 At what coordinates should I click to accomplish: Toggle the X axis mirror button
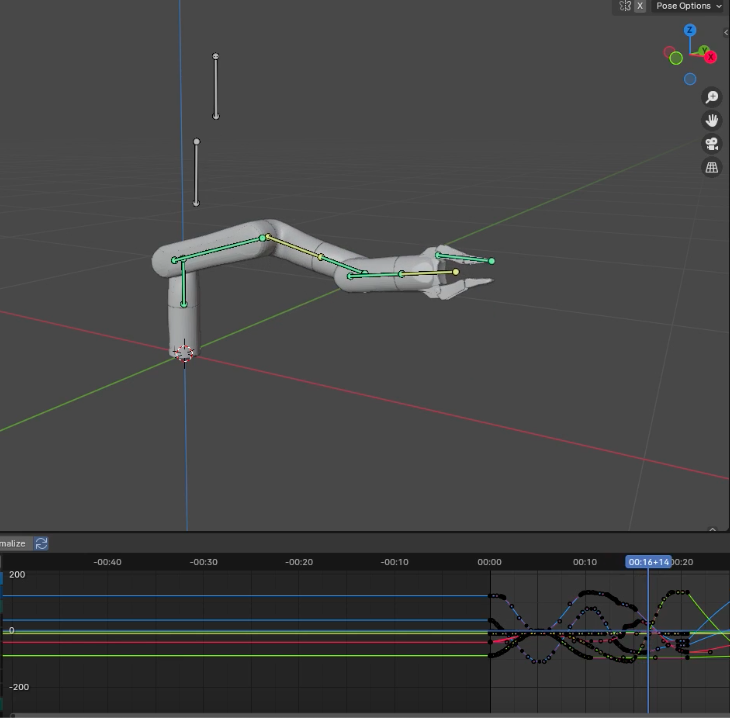pyautogui.click(x=640, y=6)
